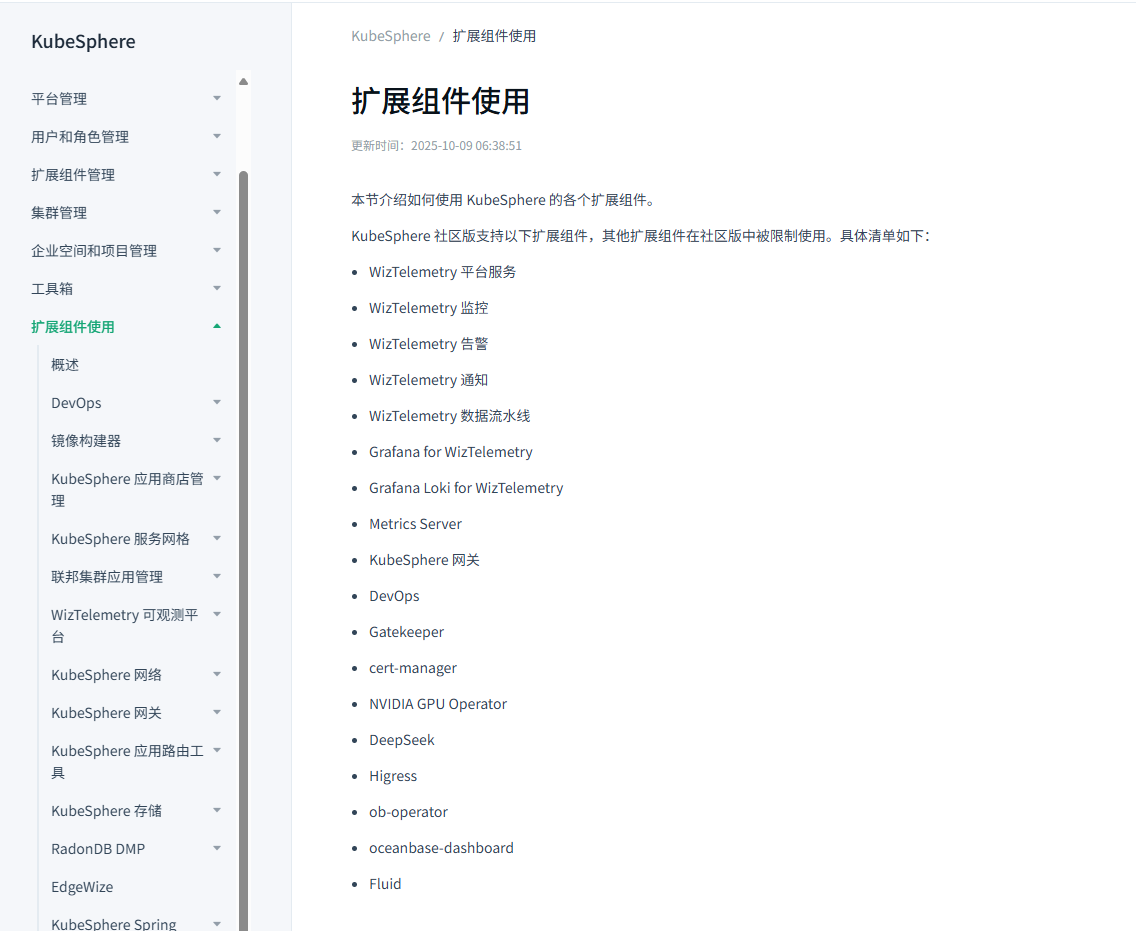The height and width of the screenshot is (931, 1136).
Task: Click the sidebar scrollbar up arrow
Action: click(243, 82)
